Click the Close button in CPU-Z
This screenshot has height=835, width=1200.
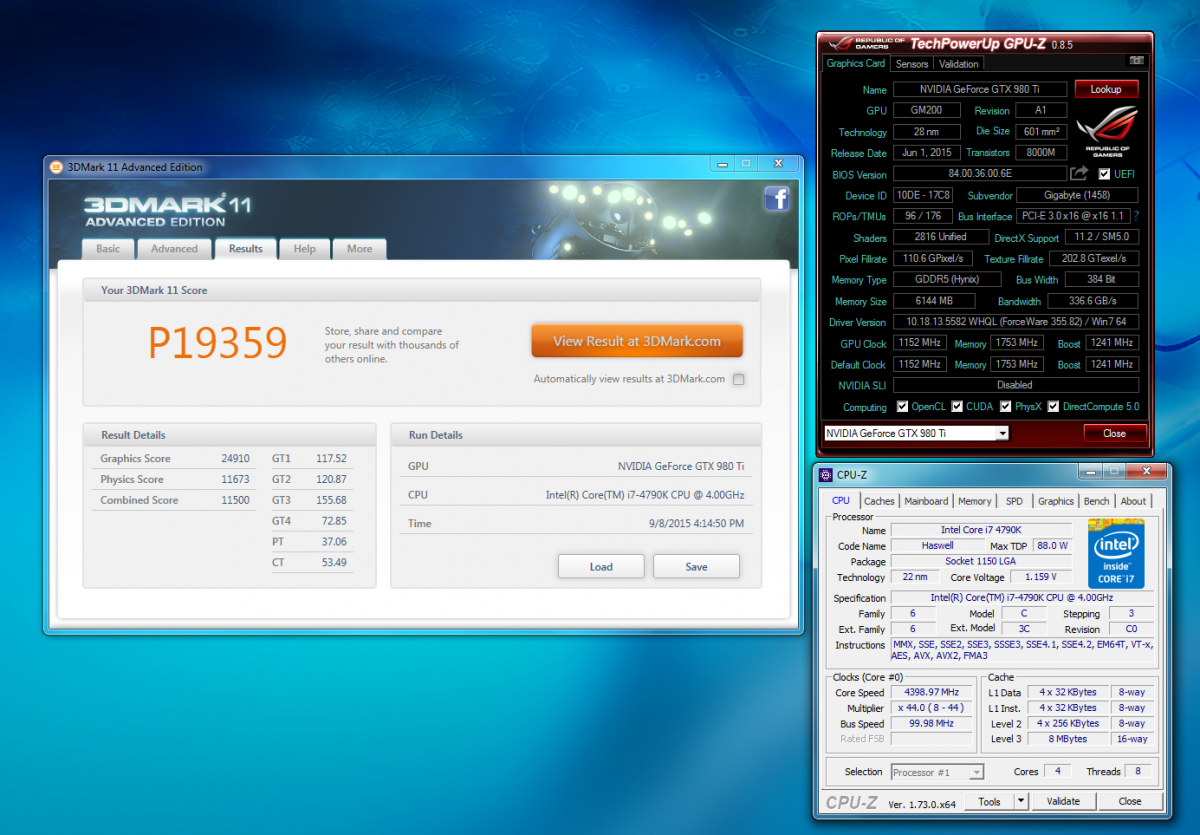point(1130,801)
